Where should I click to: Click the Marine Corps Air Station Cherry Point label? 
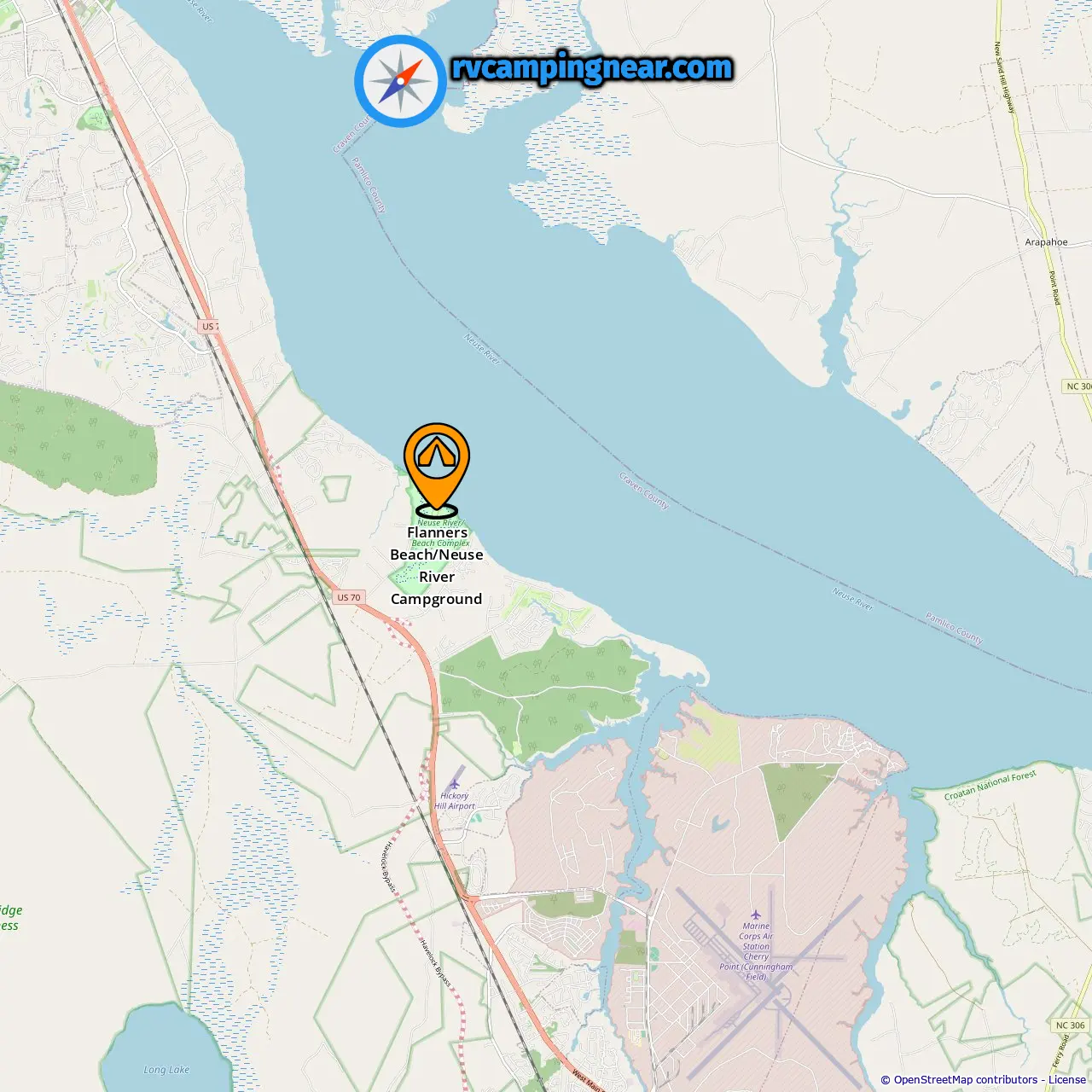tap(756, 951)
